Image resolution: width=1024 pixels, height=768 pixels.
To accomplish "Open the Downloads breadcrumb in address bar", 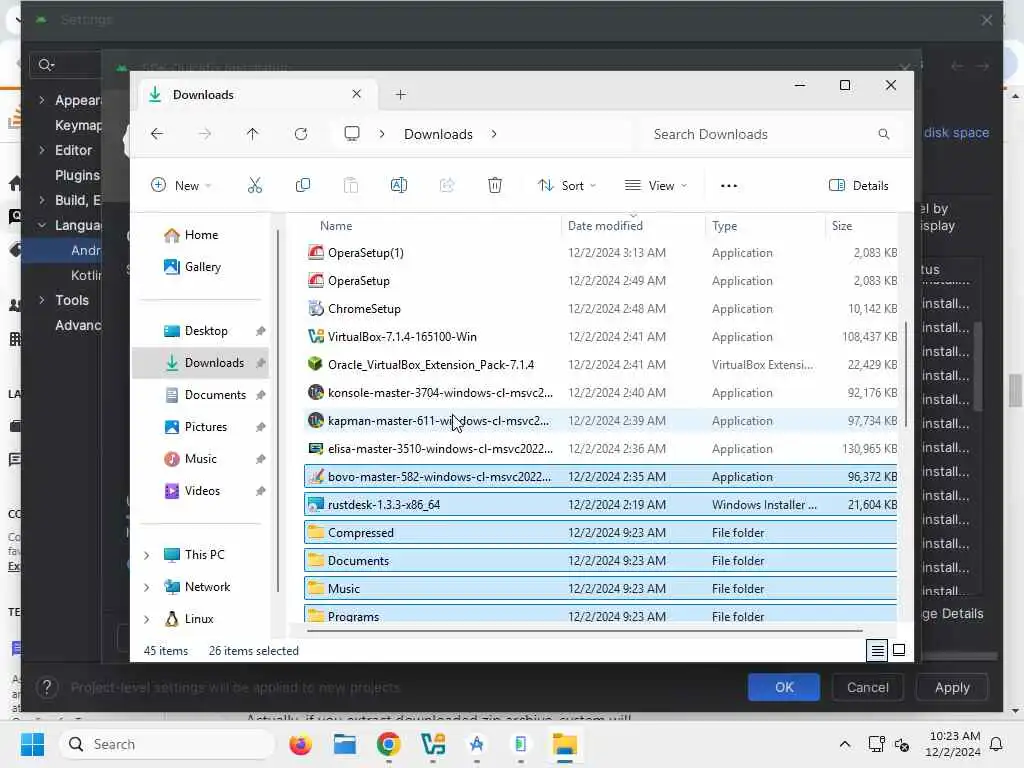I will (x=438, y=134).
